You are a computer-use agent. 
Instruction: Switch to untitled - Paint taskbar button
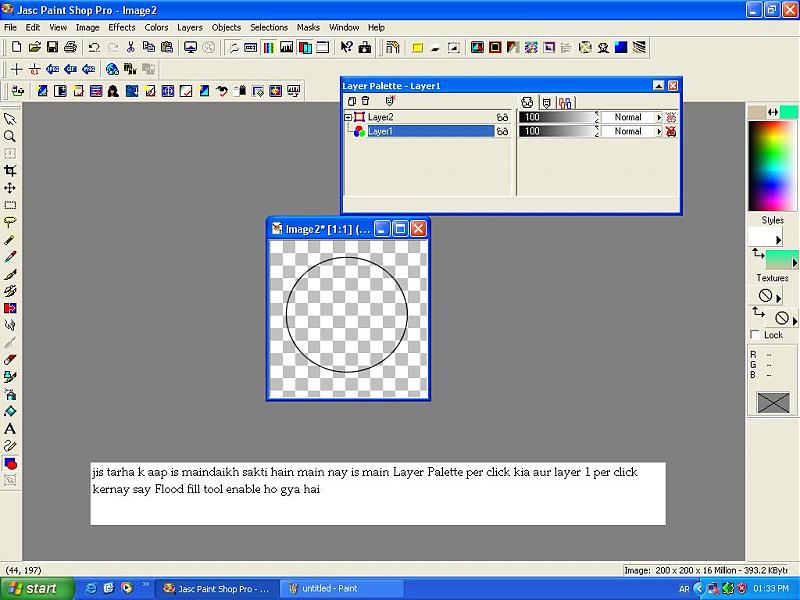pos(338,588)
